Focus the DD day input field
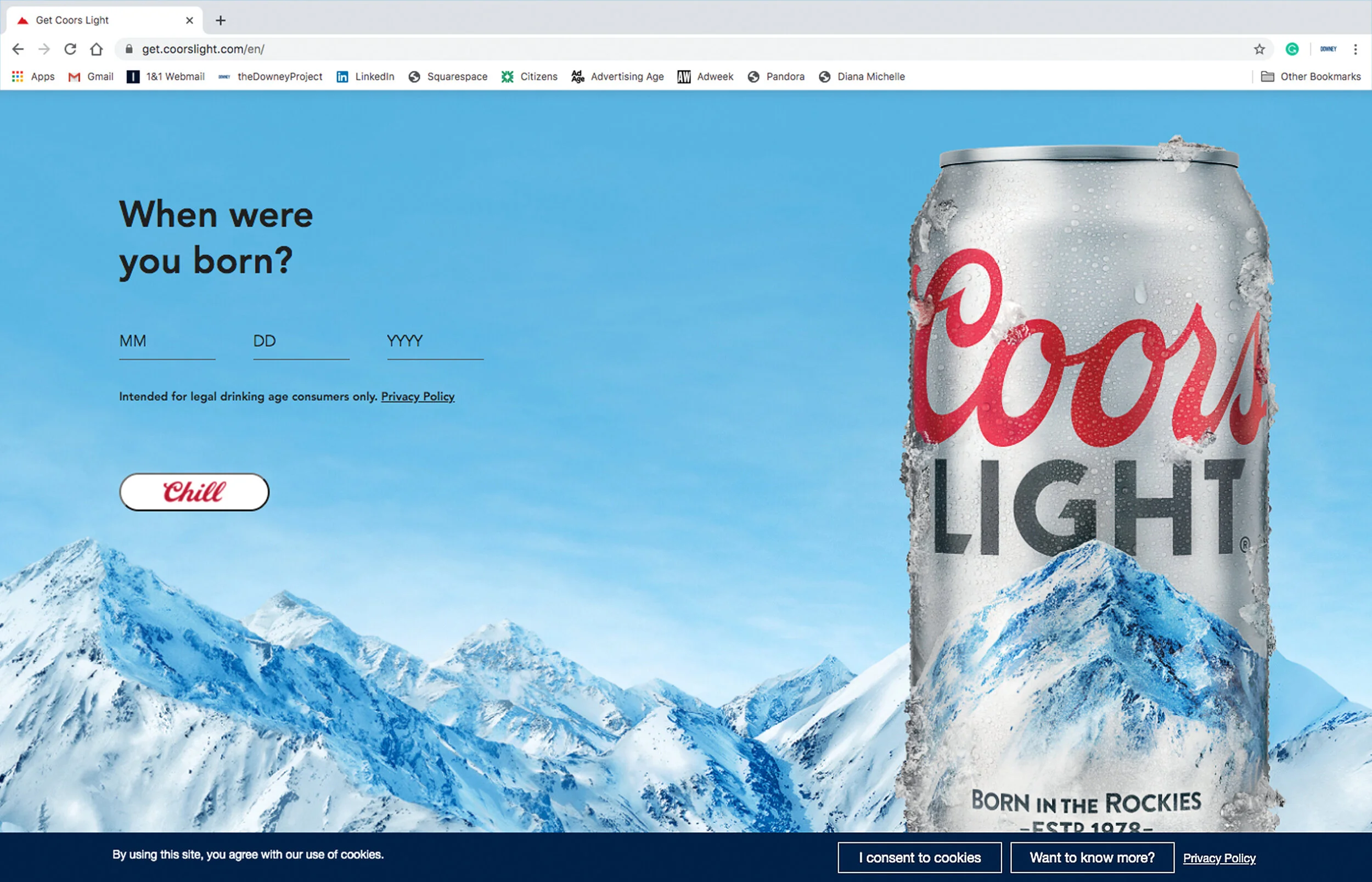 pos(301,342)
